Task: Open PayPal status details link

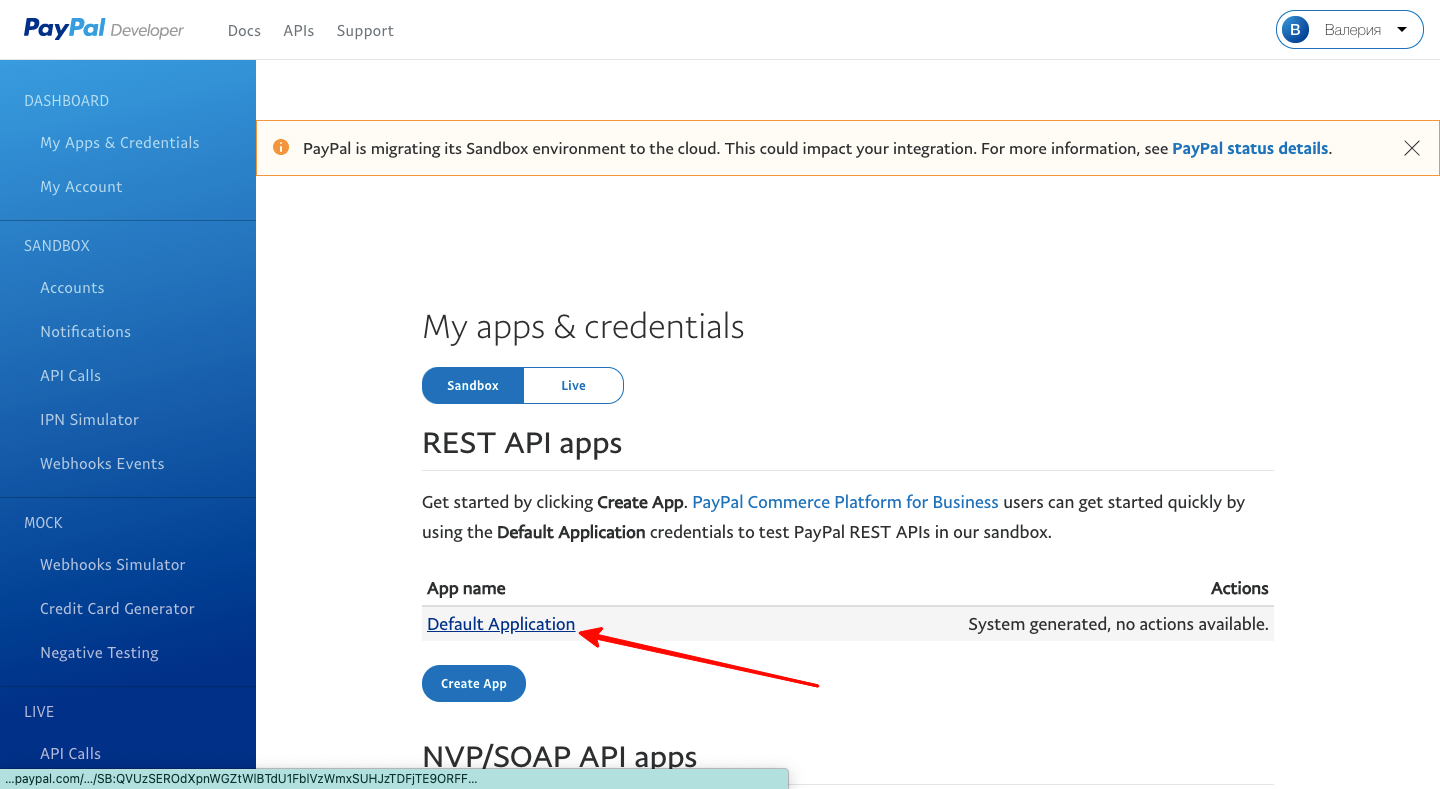Action: coord(1250,148)
